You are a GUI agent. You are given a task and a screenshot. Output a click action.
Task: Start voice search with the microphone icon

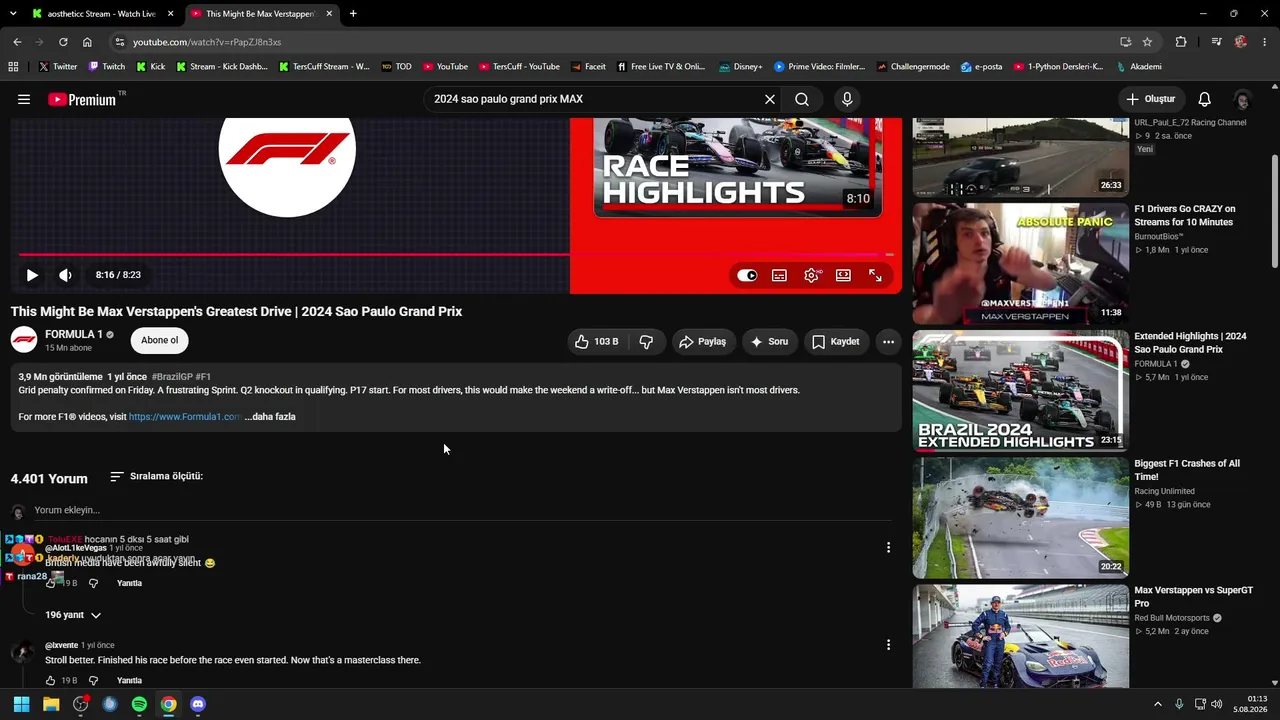pyautogui.click(x=847, y=99)
